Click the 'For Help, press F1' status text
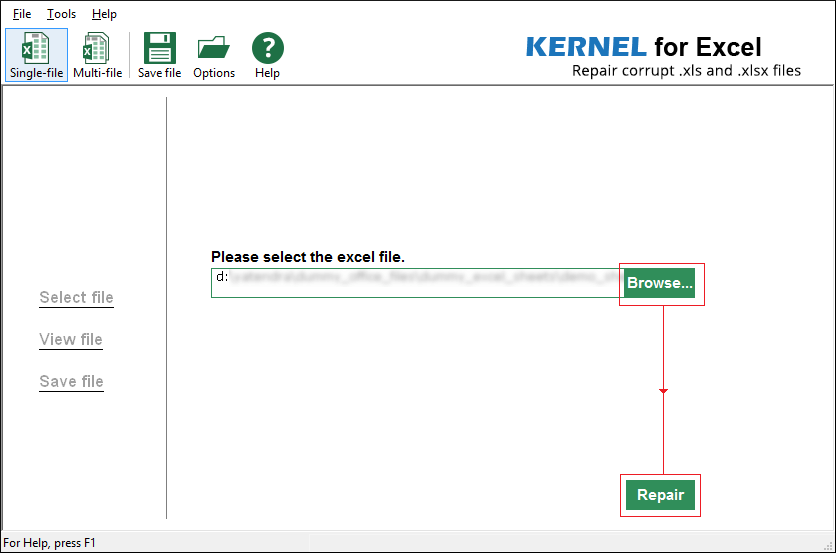836x553 pixels. (49, 543)
